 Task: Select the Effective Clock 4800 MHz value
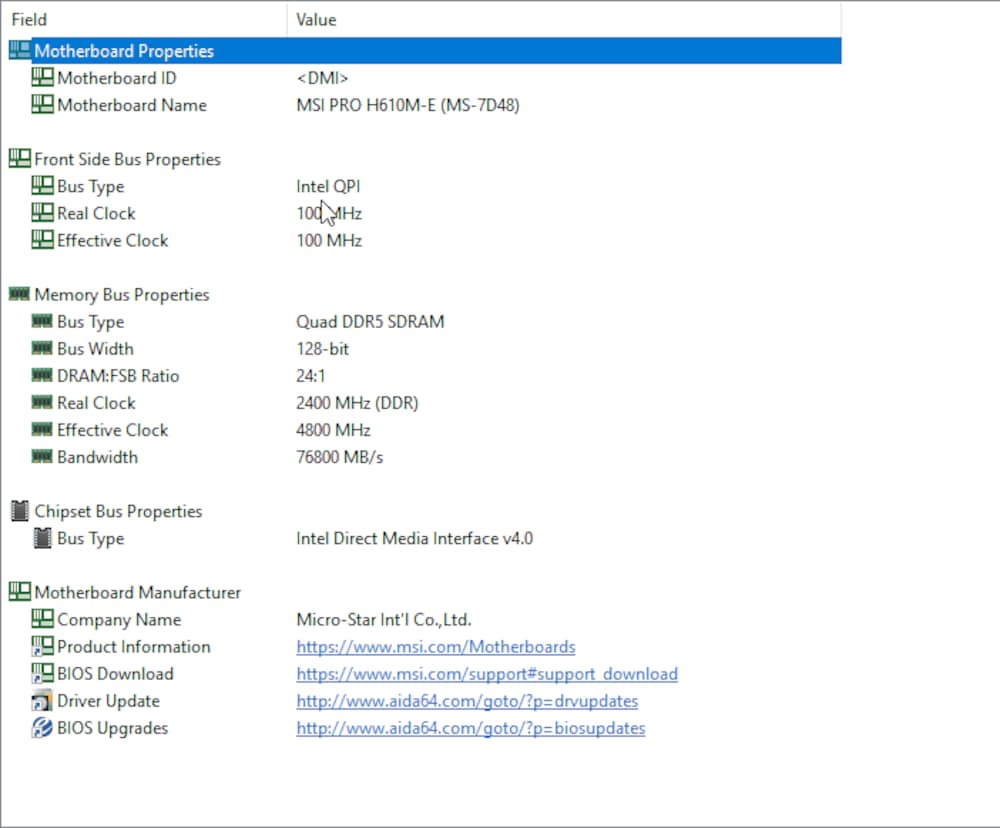[333, 430]
